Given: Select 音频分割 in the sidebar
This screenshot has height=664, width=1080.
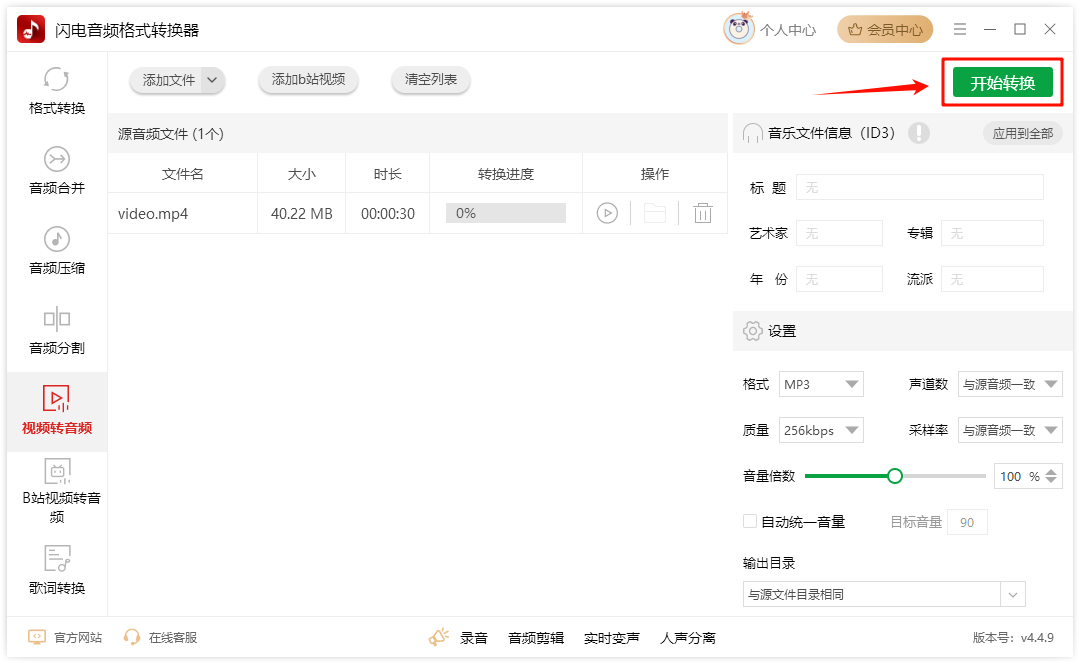Looking at the screenshot, I should (x=56, y=331).
